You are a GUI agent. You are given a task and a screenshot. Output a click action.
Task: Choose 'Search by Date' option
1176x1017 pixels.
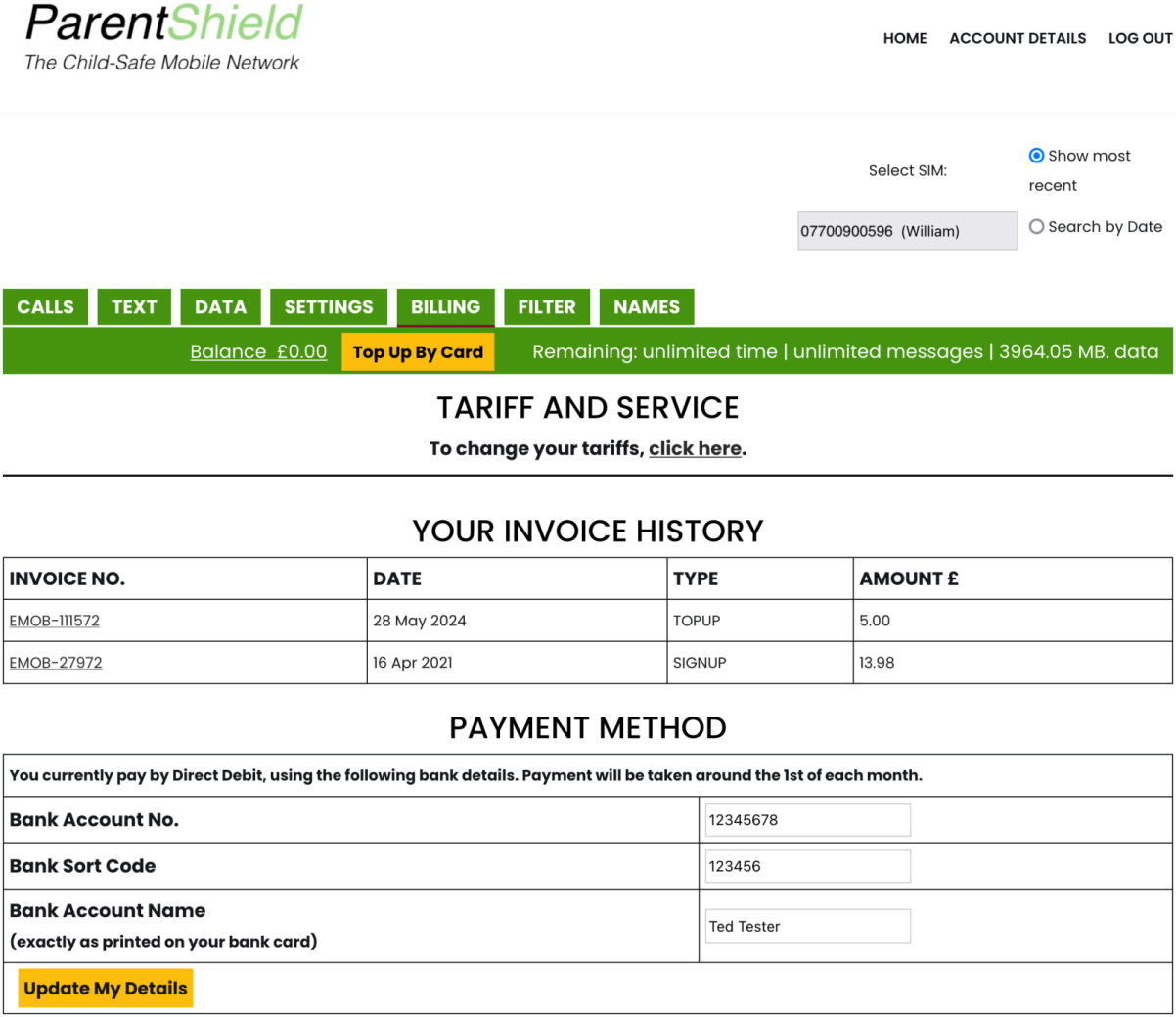(x=1036, y=226)
